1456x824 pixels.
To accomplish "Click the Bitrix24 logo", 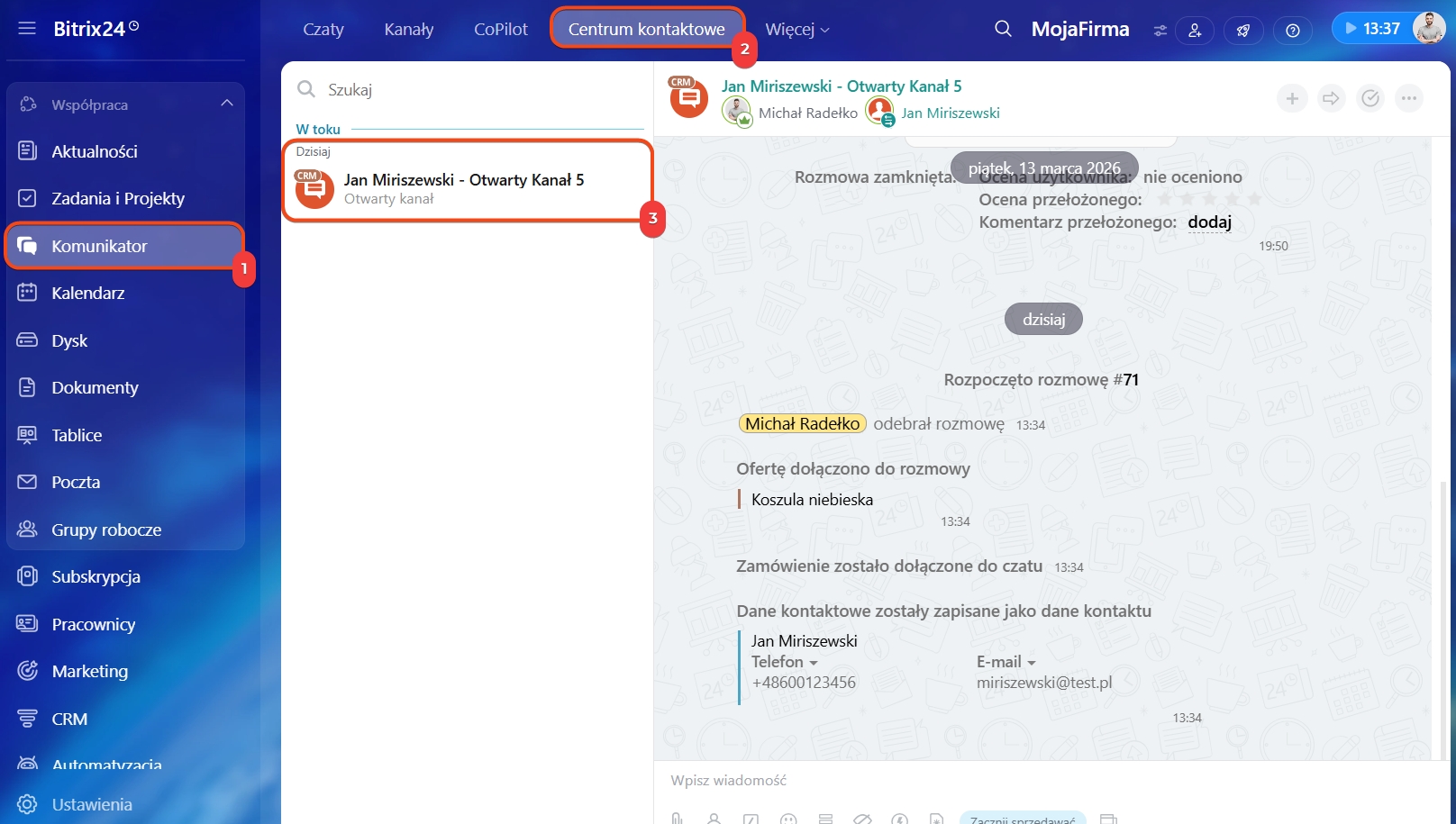I will click(x=96, y=28).
